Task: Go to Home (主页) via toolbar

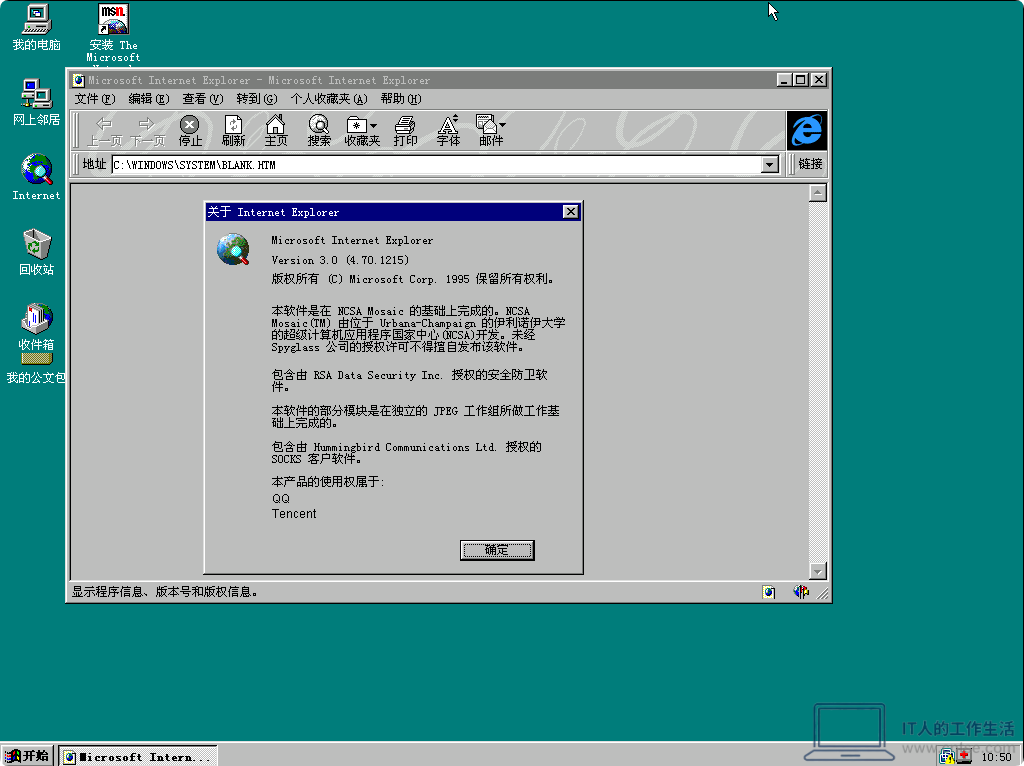Action: click(276, 131)
